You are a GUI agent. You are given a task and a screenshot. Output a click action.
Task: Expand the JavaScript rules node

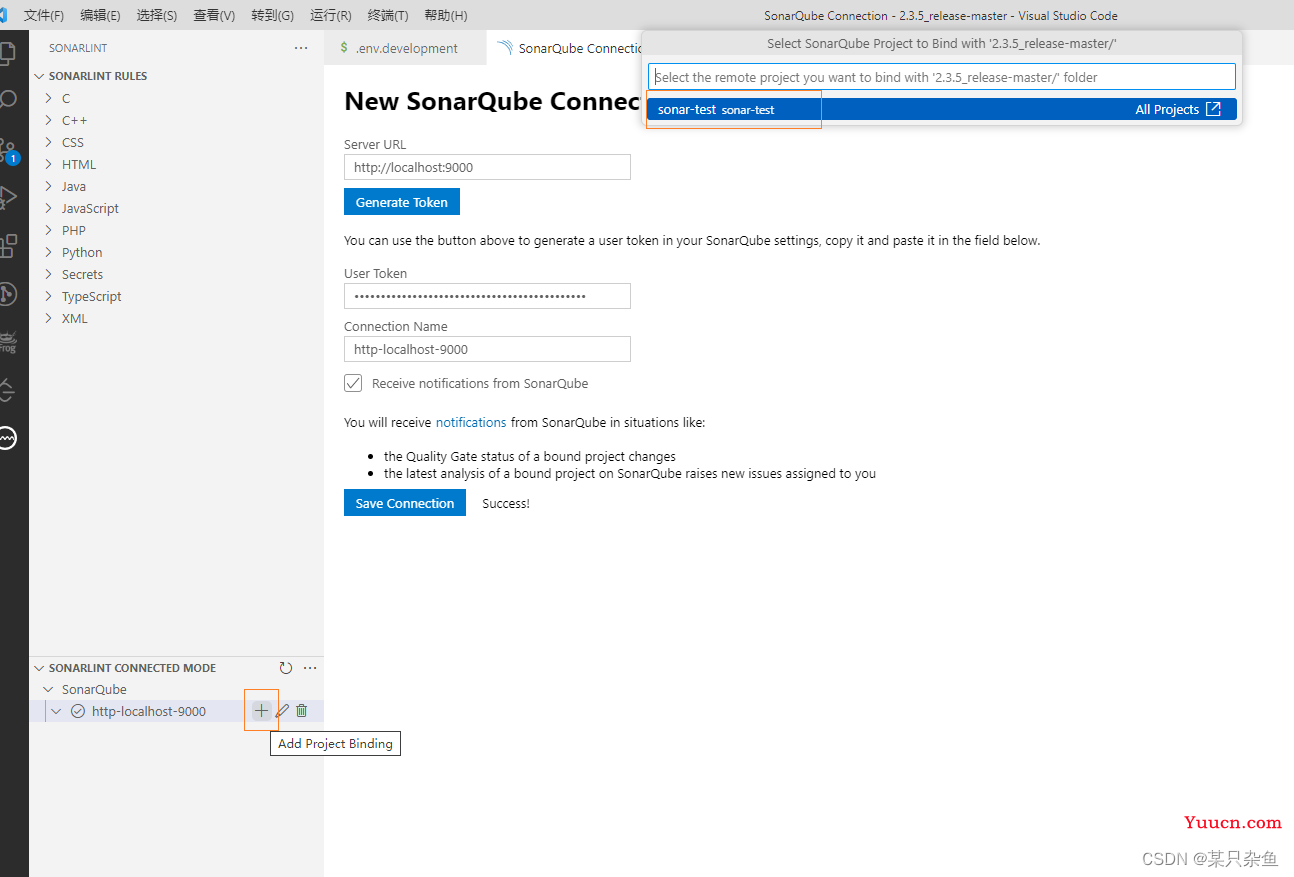48,208
